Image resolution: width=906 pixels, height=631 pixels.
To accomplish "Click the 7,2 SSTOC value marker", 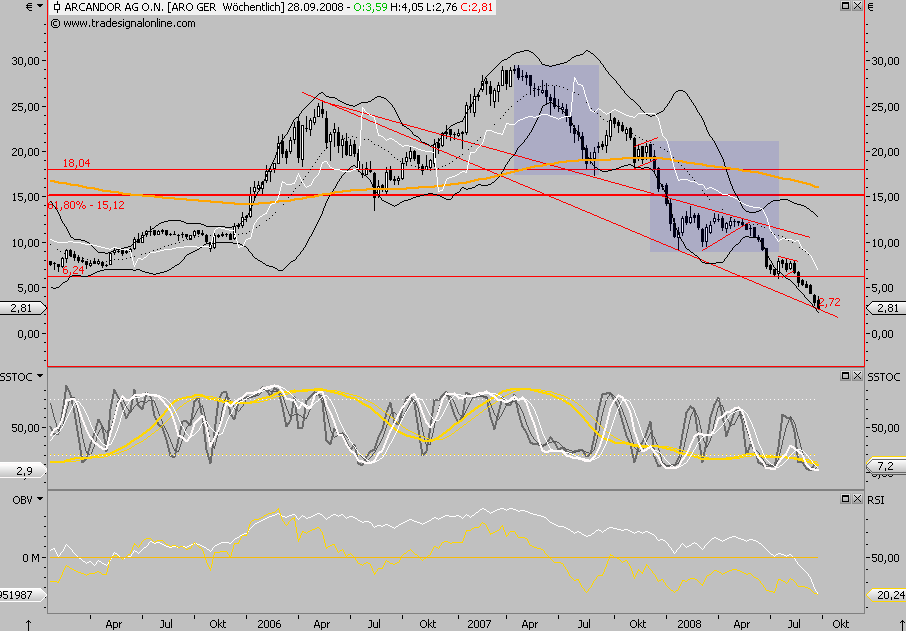I will pyautogui.click(x=884, y=467).
